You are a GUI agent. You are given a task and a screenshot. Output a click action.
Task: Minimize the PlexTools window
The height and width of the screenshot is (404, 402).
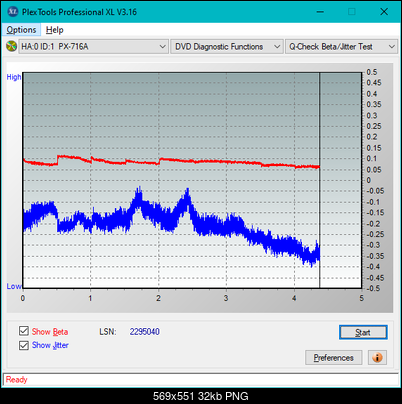(320, 12)
